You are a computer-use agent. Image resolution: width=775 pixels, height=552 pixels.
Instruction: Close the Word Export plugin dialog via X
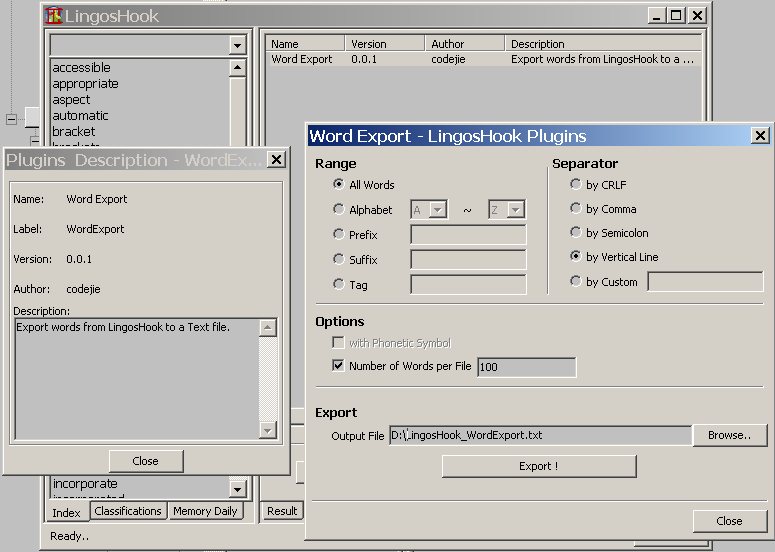(x=760, y=136)
